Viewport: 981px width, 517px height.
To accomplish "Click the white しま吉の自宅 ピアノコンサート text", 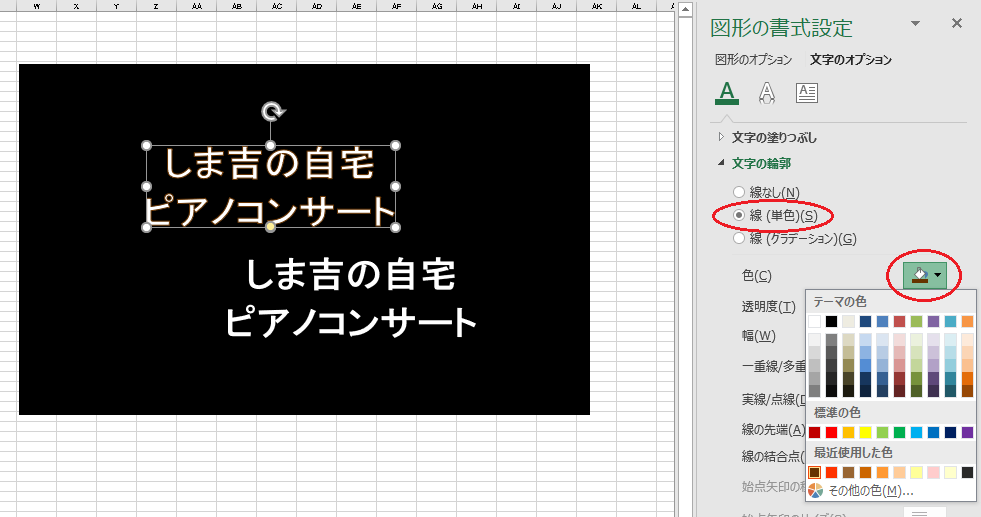I will pos(350,299).
